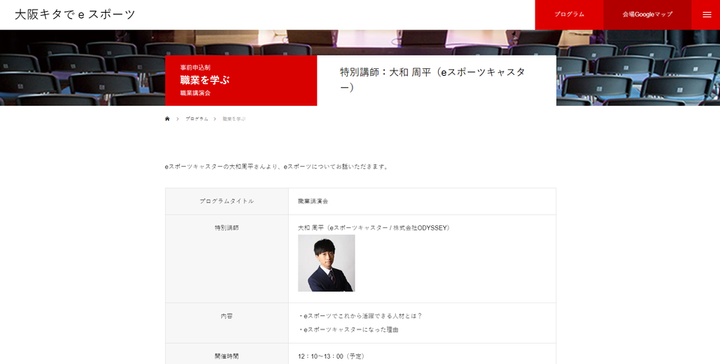Screen dimensions: 720x364
Task: Click the home icon in breadcrumb
Action: (x=167, y=119)
